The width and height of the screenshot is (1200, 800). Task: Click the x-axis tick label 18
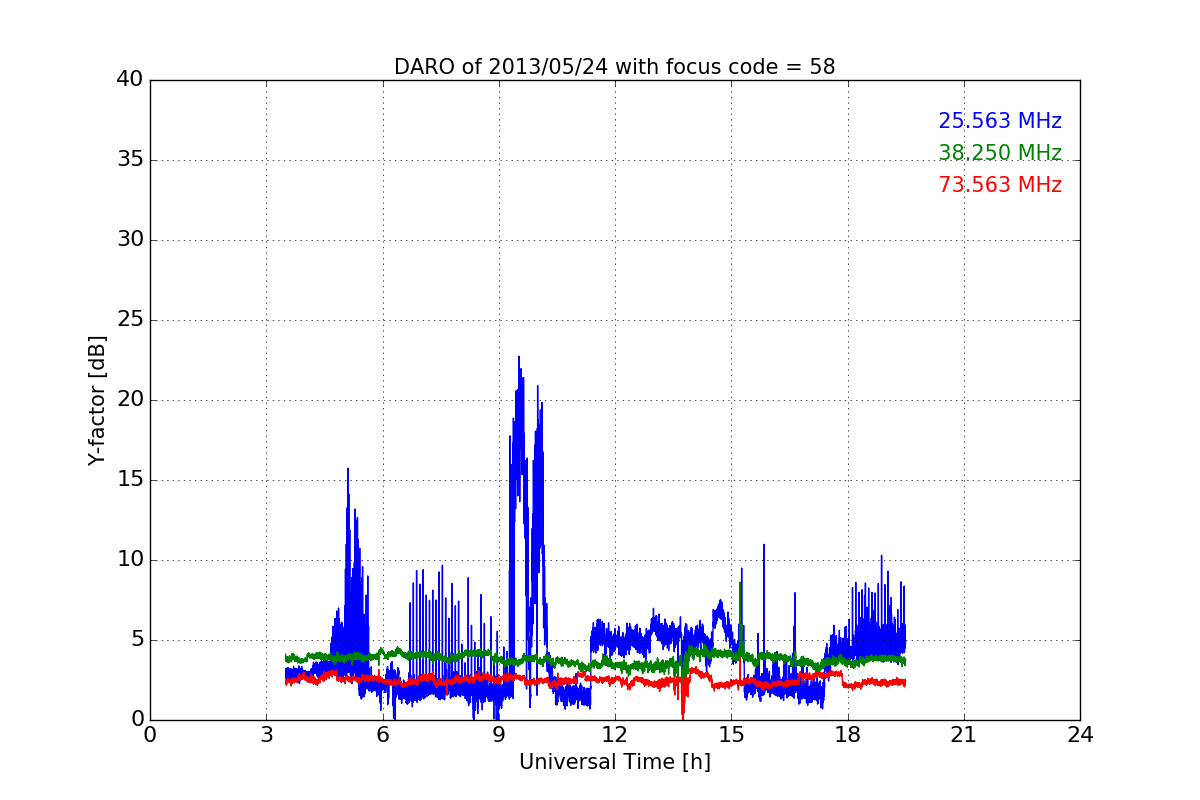click(847, 735)
